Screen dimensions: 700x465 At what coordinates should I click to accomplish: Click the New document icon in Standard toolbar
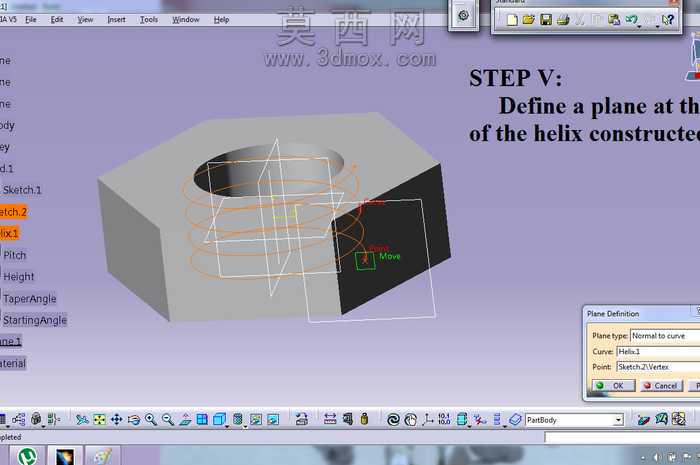click(x=512, y=20)
